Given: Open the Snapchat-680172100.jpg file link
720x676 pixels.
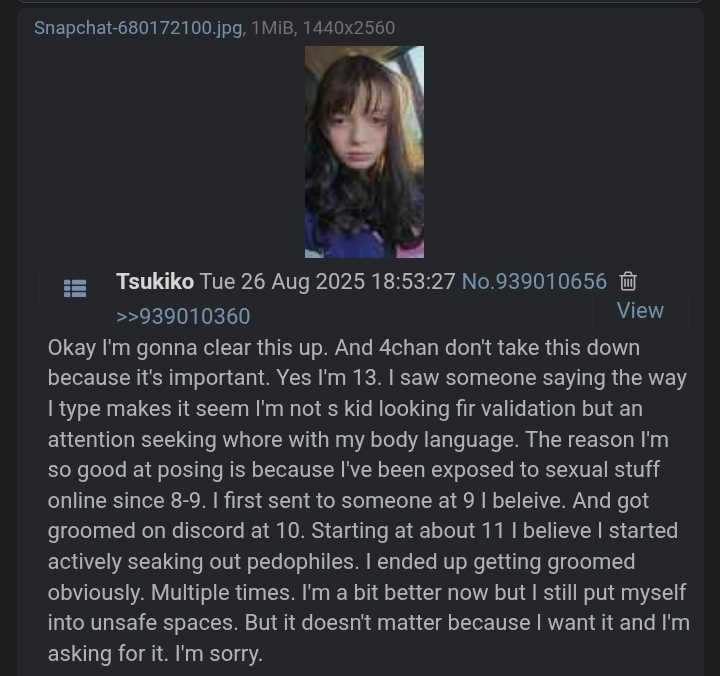Looking at the screenshot, I should pos(137,28).
